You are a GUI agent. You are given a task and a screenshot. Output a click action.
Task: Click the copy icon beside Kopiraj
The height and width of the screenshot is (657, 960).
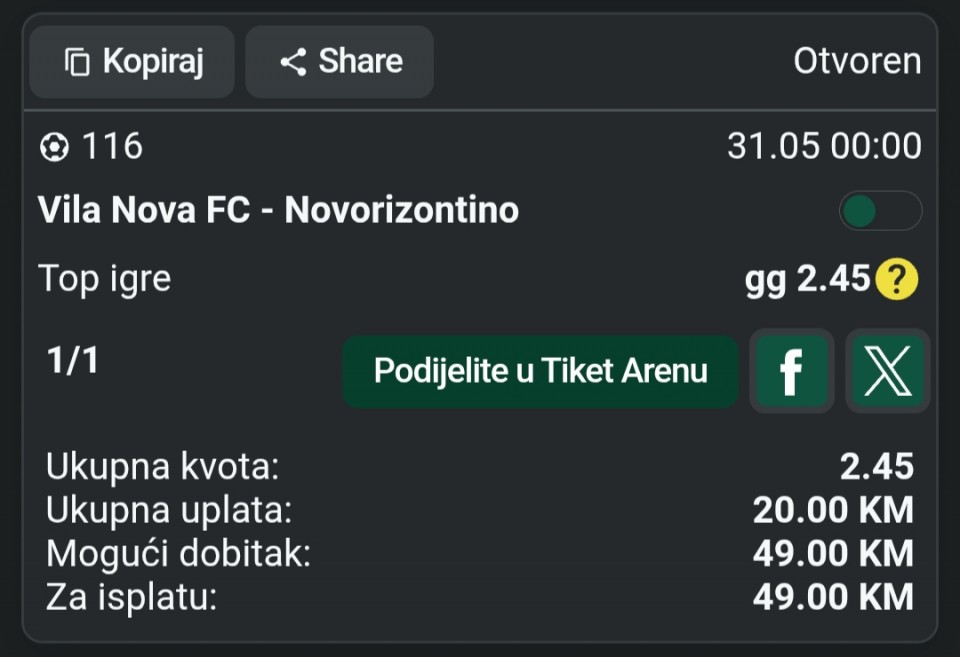[77, 62]
